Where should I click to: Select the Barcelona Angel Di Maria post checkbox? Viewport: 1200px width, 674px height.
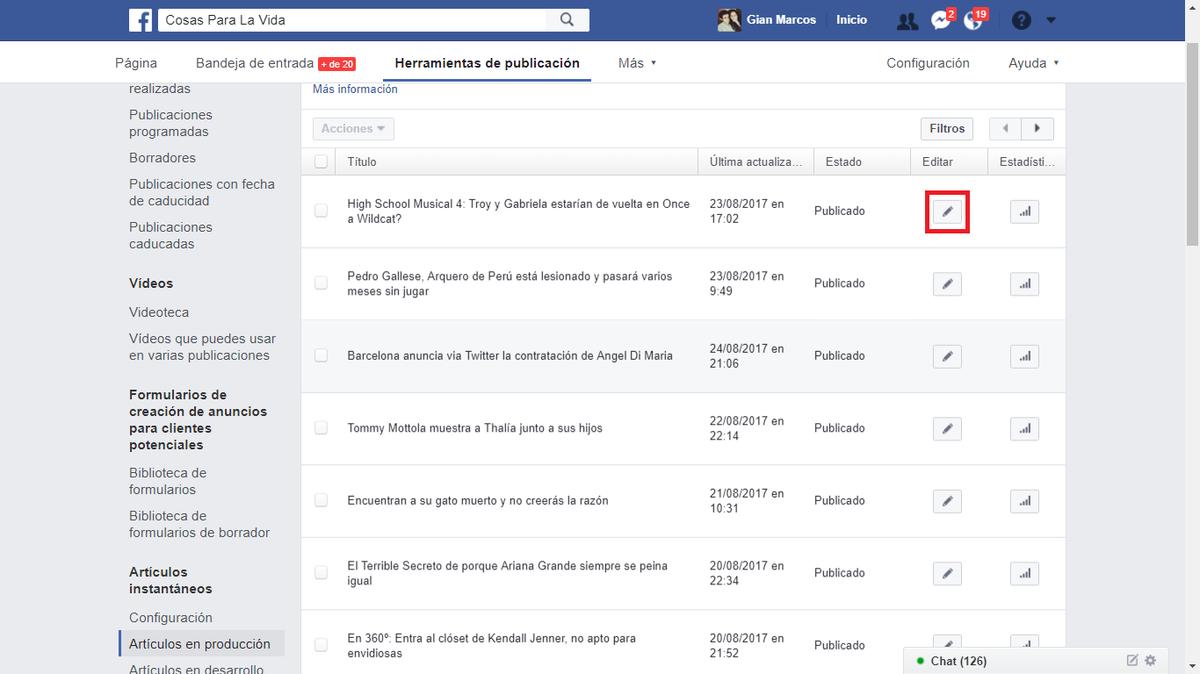pos(321,356)
